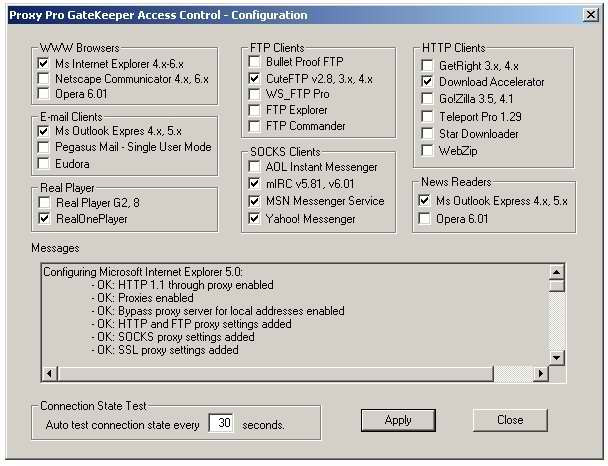
Task: Uncheck Yahoo! Messenger
Action: click(x=254, y=219)
